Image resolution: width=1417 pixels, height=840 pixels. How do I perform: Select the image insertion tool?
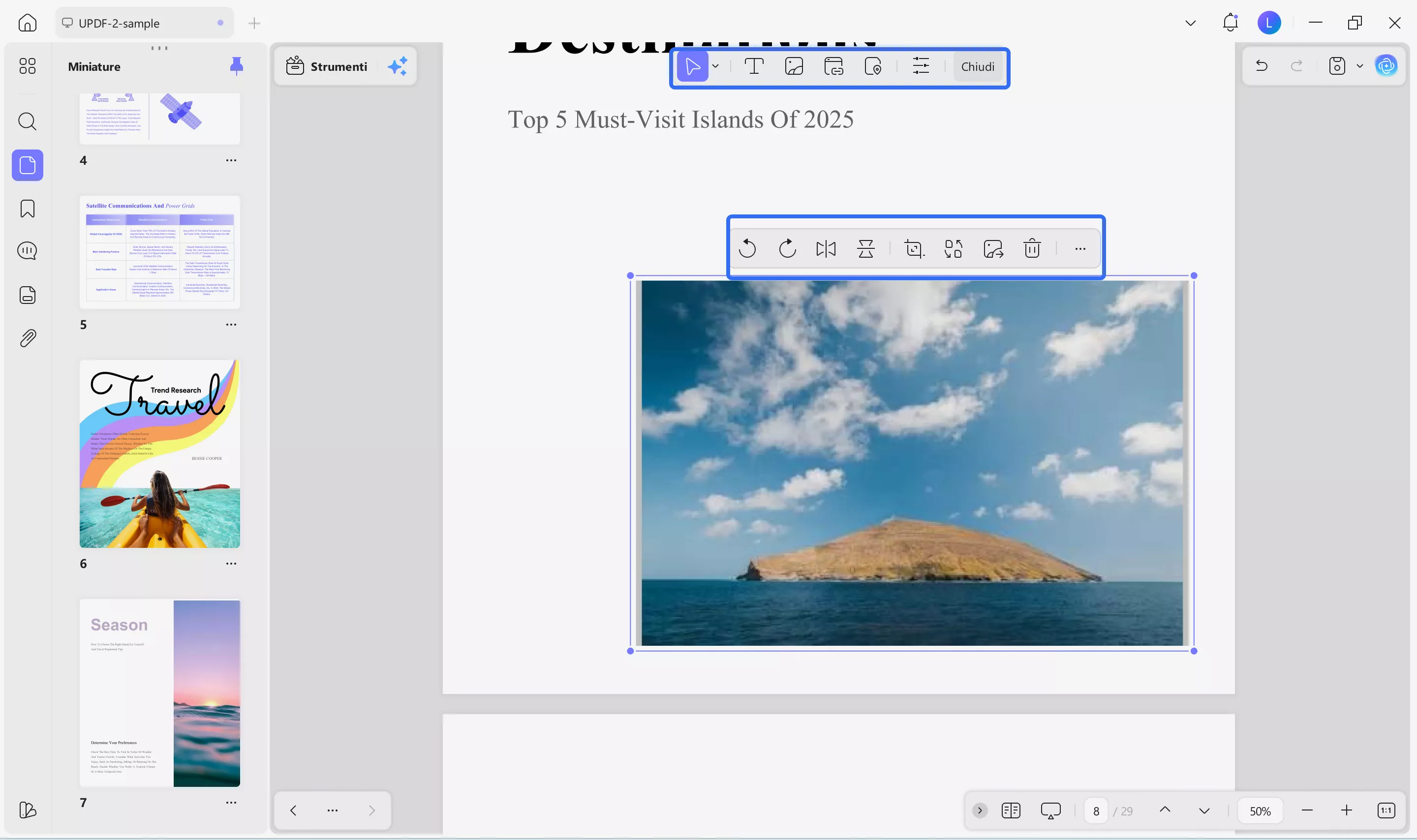pyautogui.click(x=794, y=66)
